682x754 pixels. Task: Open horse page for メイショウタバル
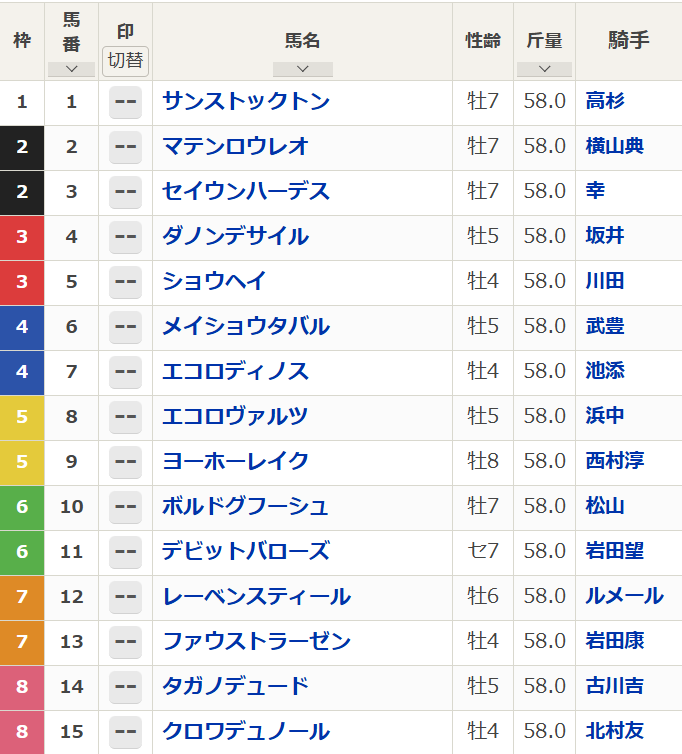[245, 327]
